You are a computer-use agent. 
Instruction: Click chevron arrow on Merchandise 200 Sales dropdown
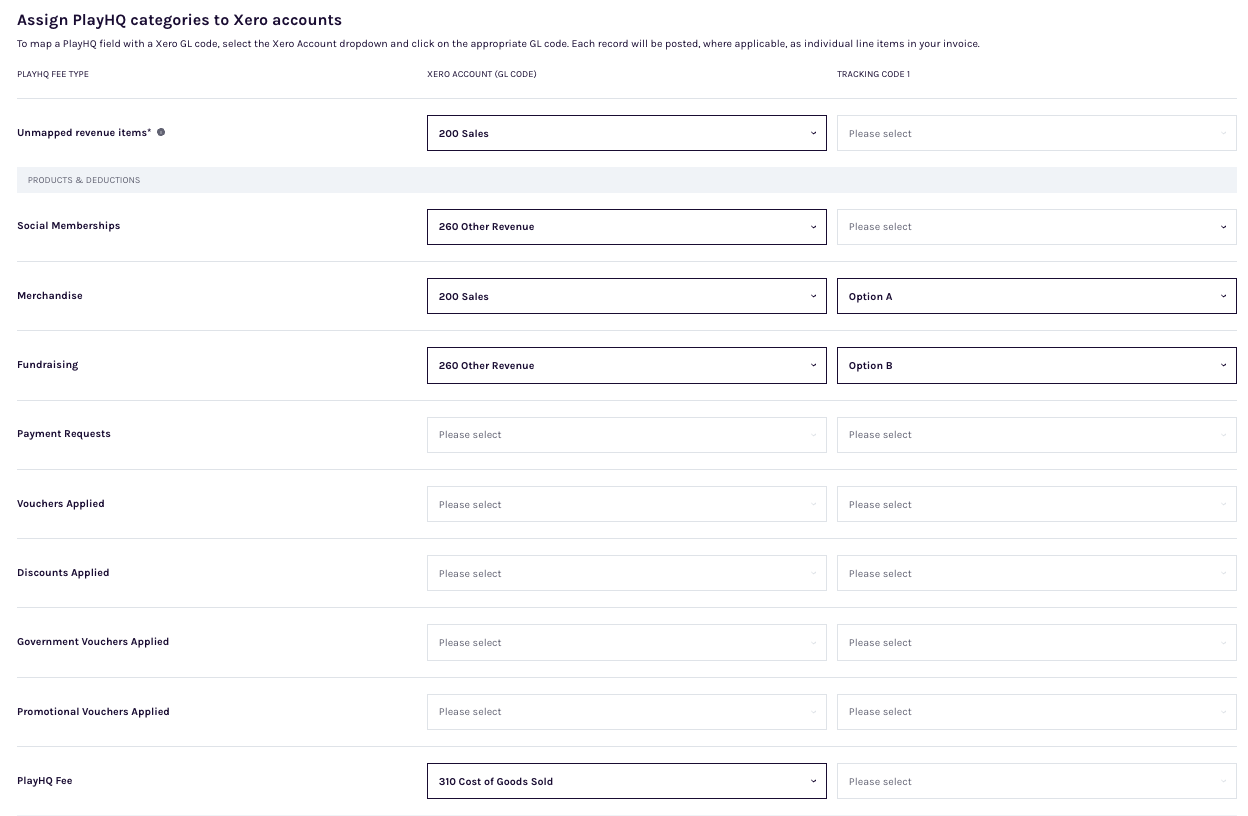(x=813, y=296)
